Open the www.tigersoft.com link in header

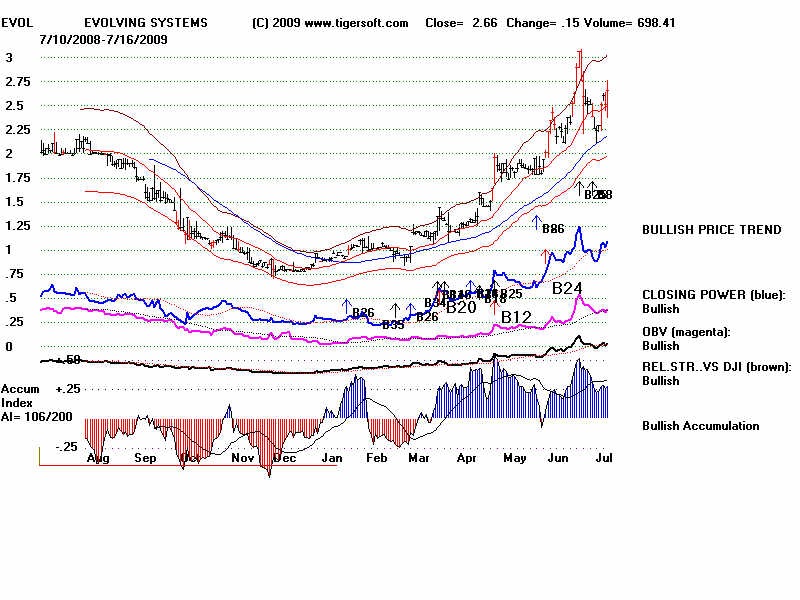click(x=354, y=23)
